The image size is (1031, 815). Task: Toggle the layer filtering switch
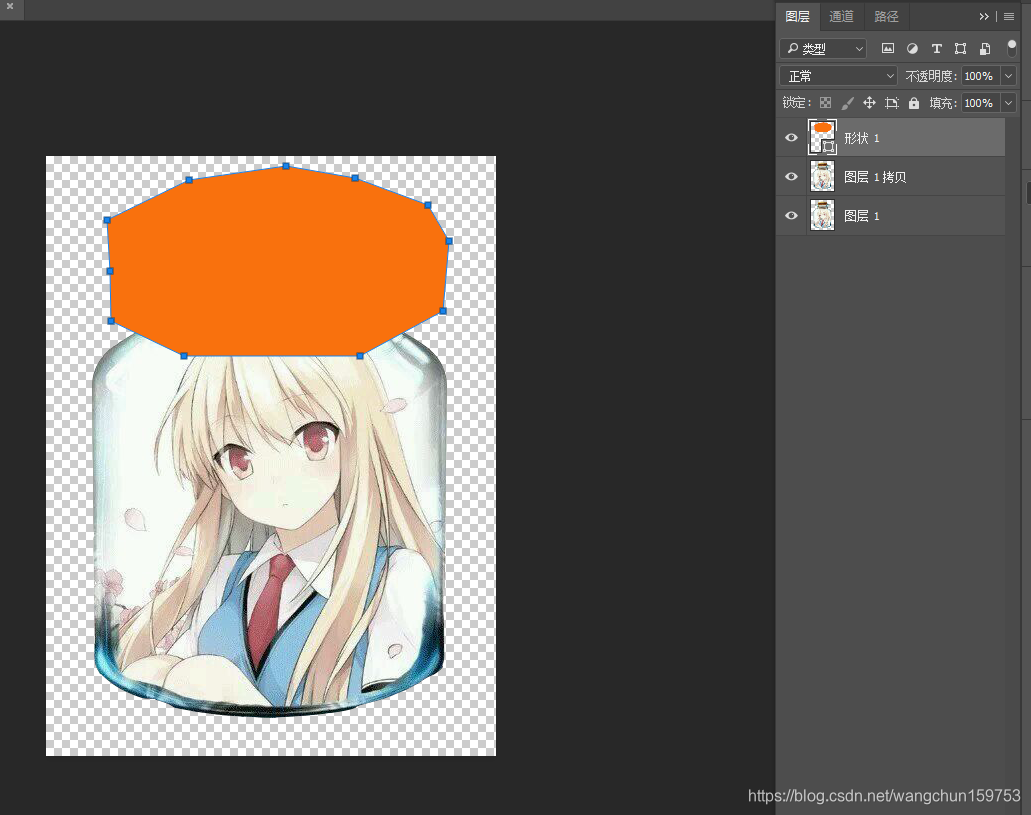(1012, 47)
